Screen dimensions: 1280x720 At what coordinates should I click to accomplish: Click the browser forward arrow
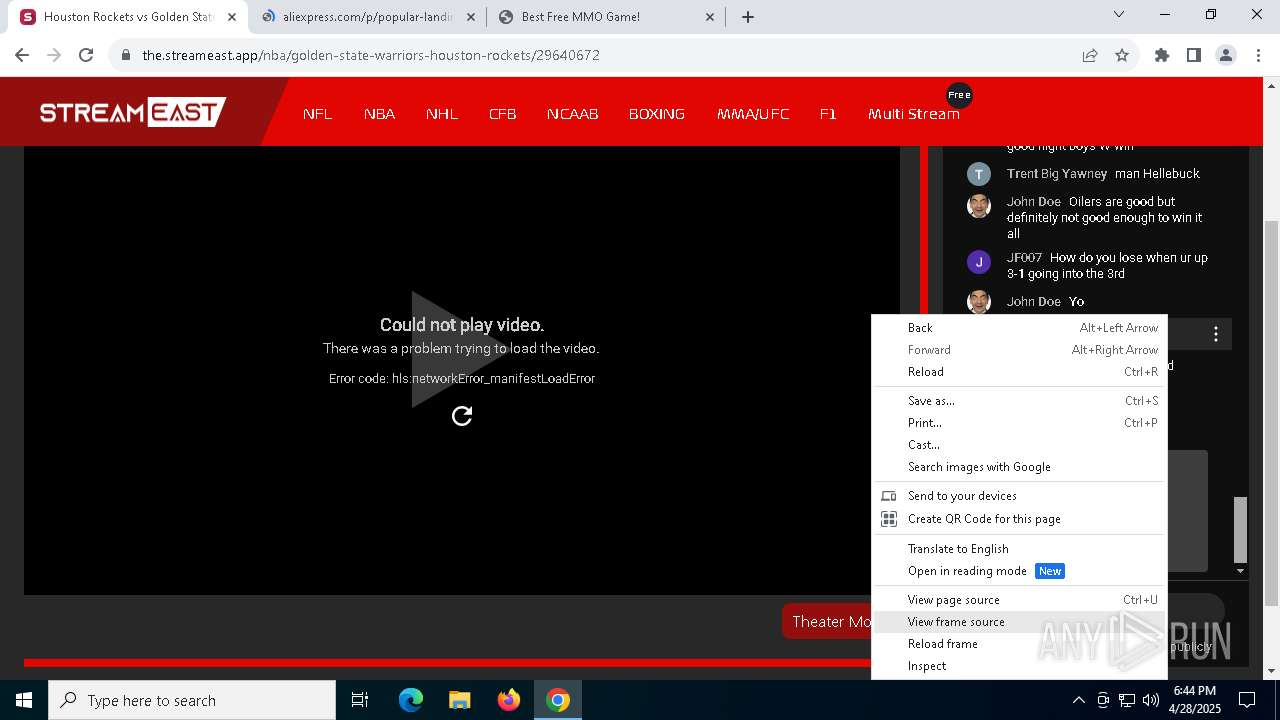coord(54,55)
